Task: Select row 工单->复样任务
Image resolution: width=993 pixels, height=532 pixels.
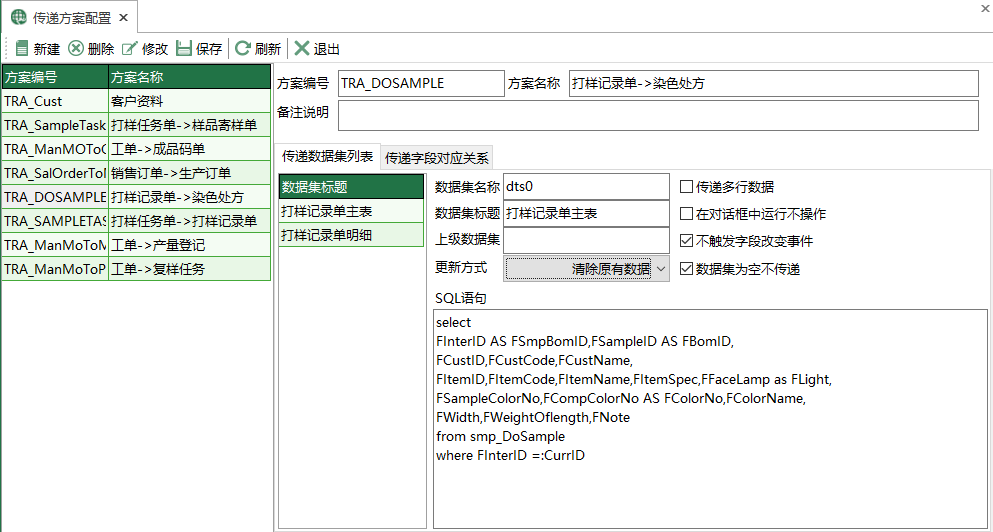Action: [136, 269]
